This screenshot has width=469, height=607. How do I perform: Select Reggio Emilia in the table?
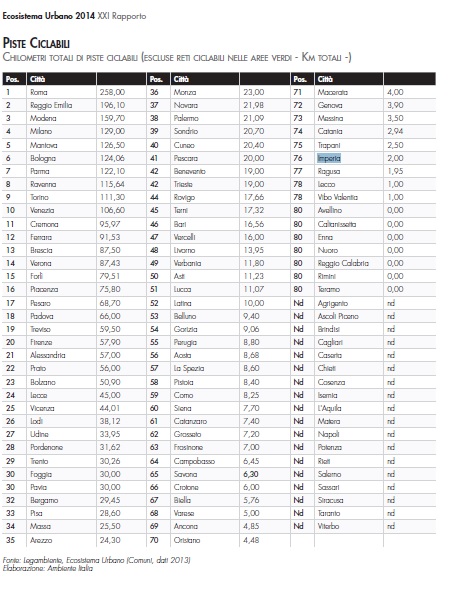click(x=51, y=105)
